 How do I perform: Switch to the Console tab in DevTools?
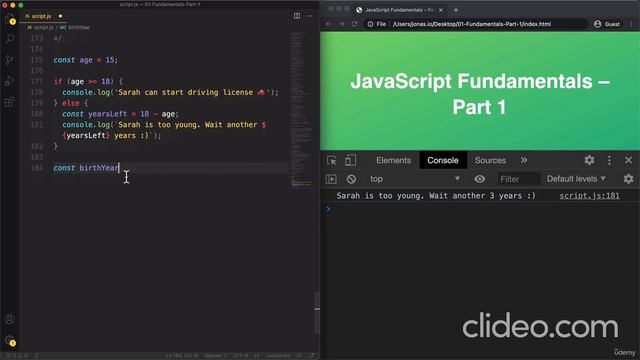443,160
